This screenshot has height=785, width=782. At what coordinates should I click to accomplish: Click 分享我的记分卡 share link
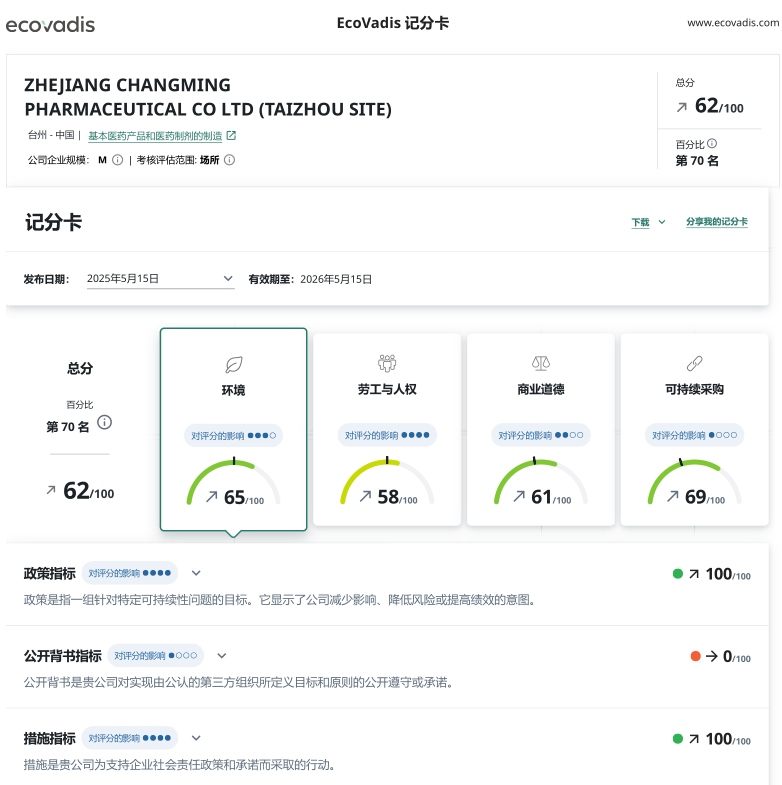717,222
